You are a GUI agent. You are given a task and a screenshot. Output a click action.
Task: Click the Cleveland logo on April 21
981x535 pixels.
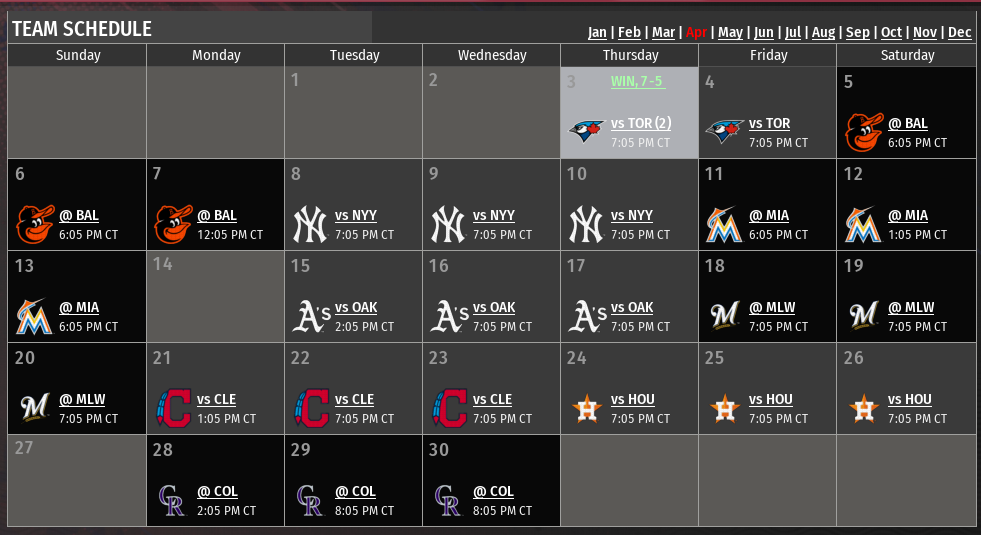pyautogui.click(x=172, y=408)
